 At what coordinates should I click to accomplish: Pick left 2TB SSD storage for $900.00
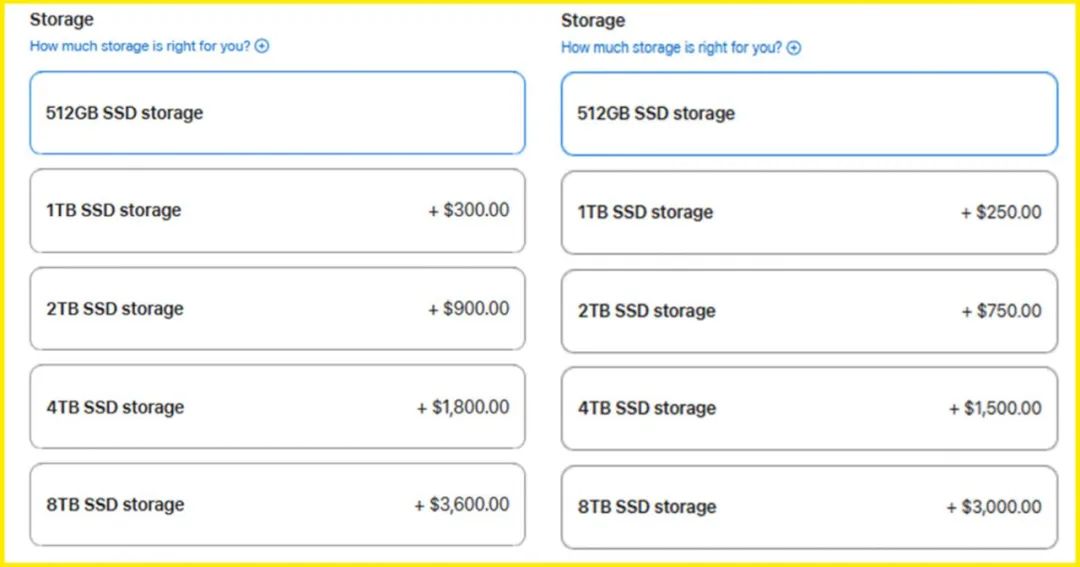pos(278,309)
